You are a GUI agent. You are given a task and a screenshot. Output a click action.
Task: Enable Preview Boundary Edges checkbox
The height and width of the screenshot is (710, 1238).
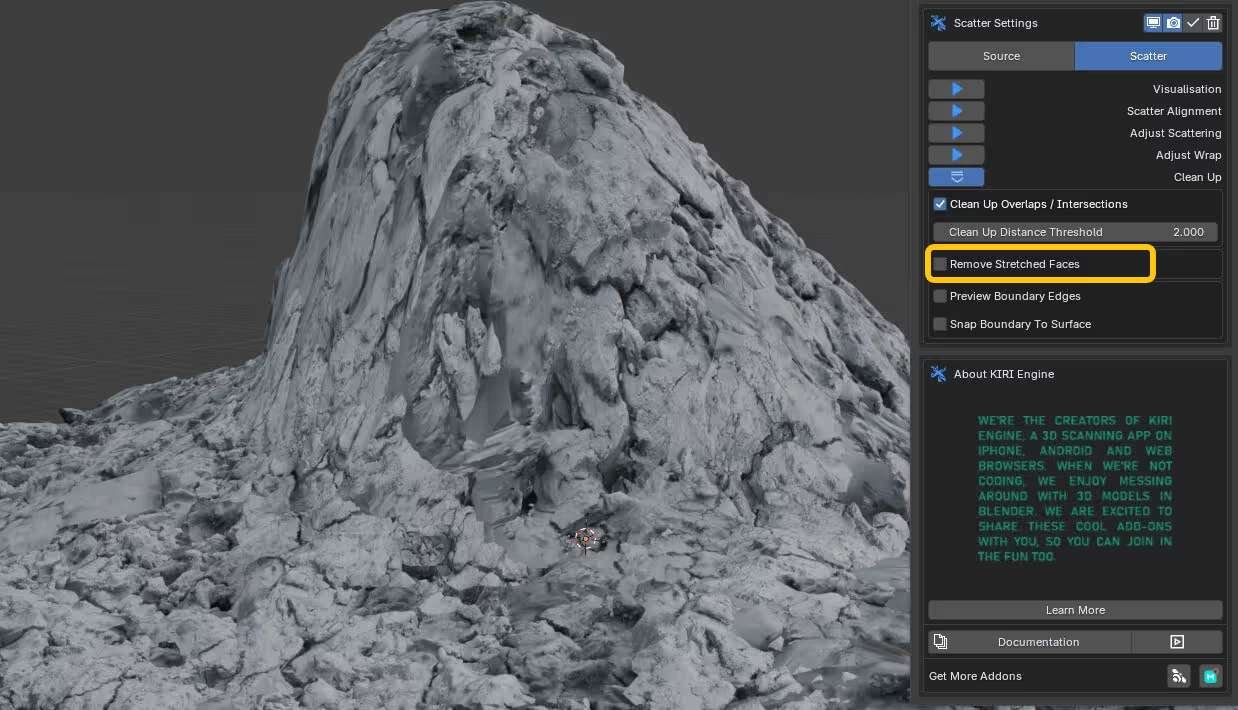(940, 296)
